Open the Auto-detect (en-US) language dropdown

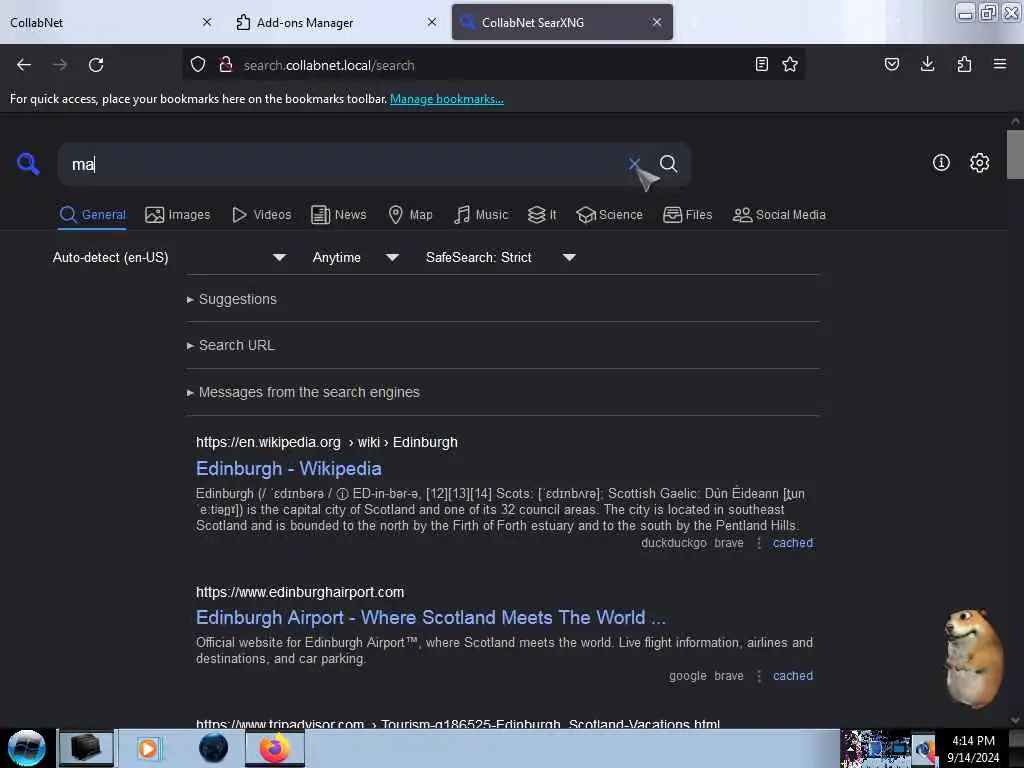pos(169,257)
